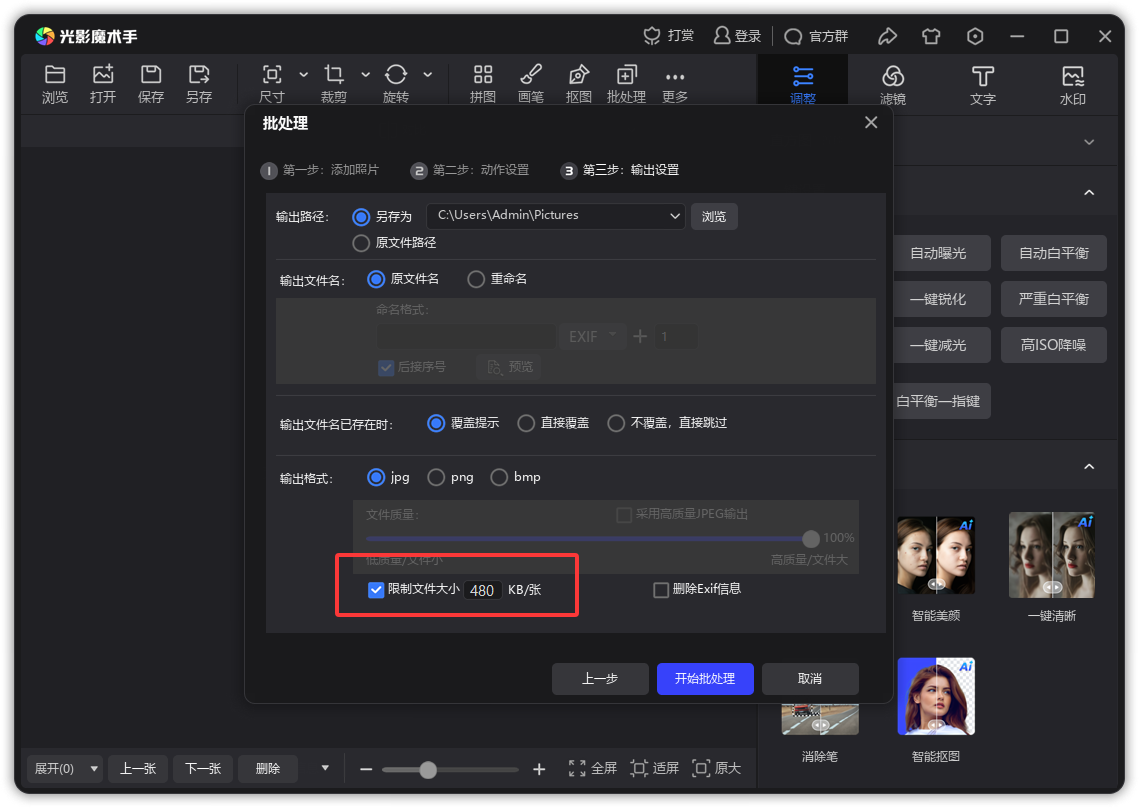Enable the 删除Exif信息 checkbox
This screenshot has height=808, width=1139.
tap(661, 590)
